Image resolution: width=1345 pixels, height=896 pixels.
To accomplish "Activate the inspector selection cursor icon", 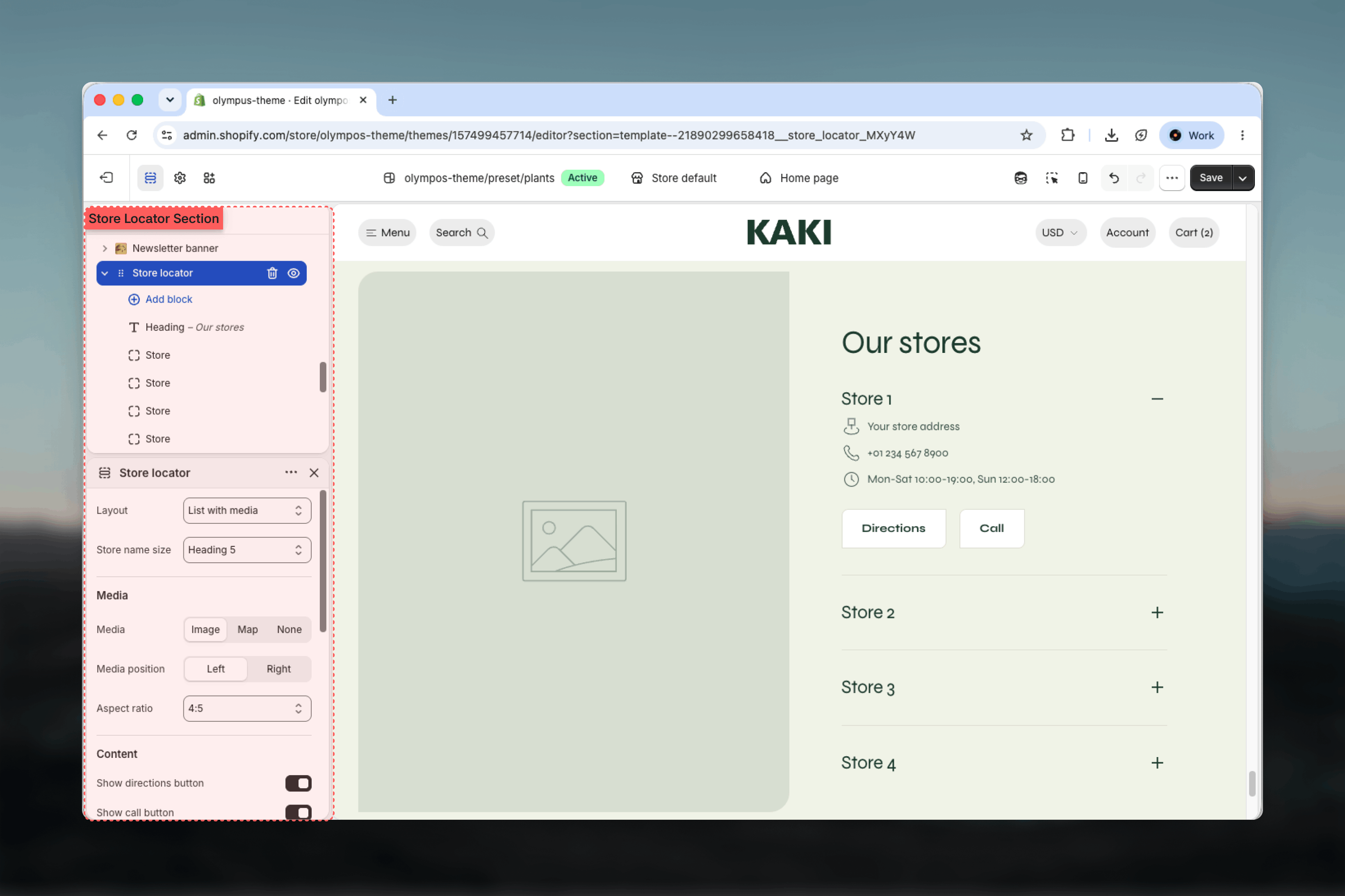I will (1052, 178).
